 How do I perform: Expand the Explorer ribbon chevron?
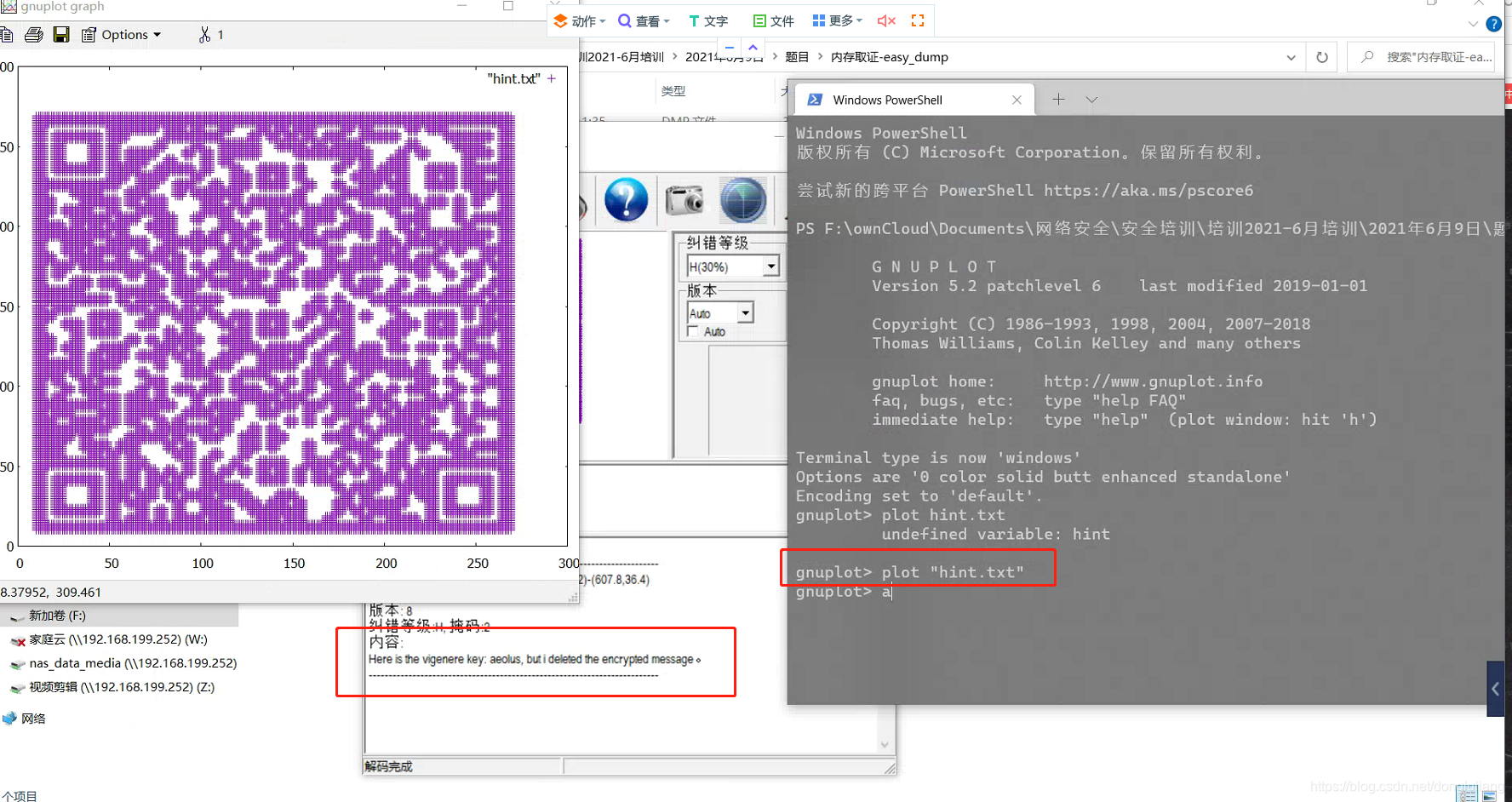[1473, 24]
